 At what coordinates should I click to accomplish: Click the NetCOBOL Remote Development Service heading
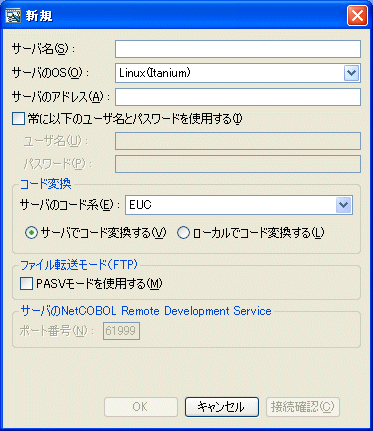coord(146,311)
